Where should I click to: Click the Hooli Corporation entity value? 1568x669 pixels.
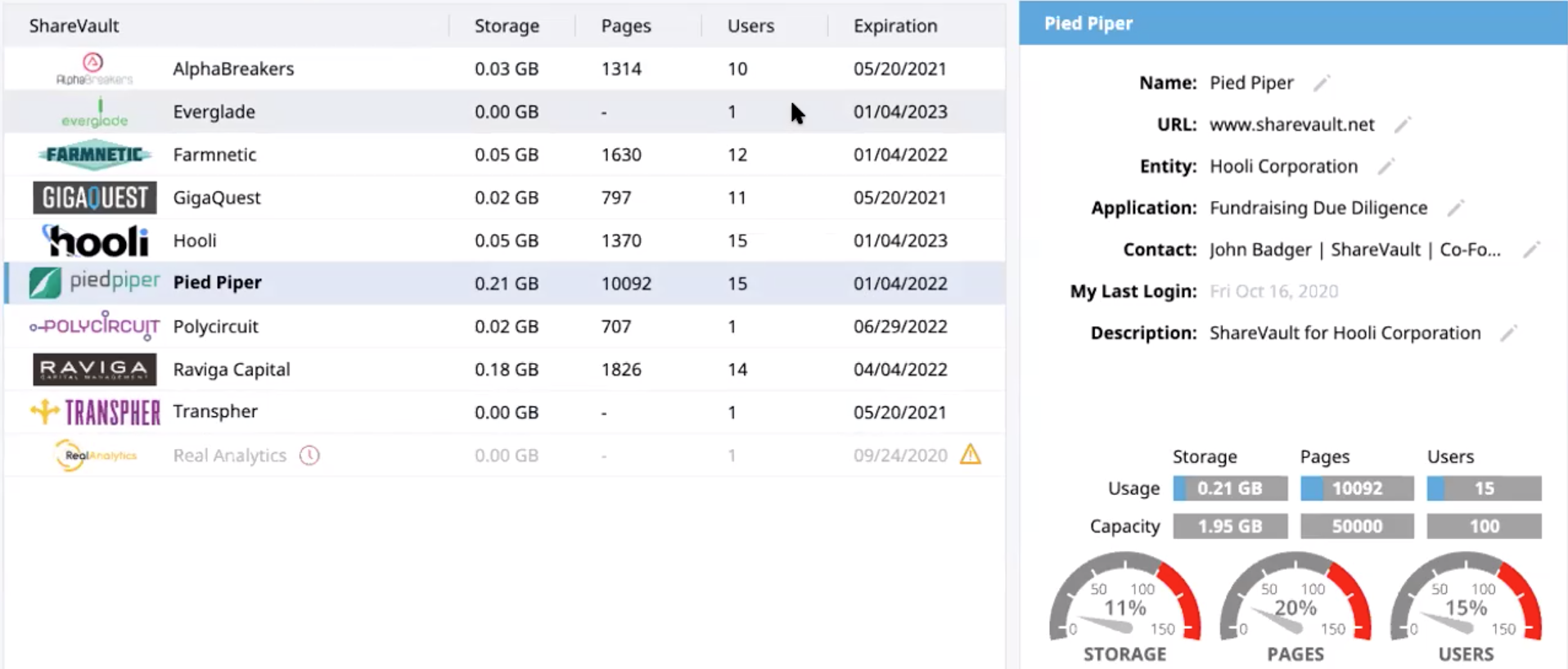pyautogui.click(x=1283, y=166)
